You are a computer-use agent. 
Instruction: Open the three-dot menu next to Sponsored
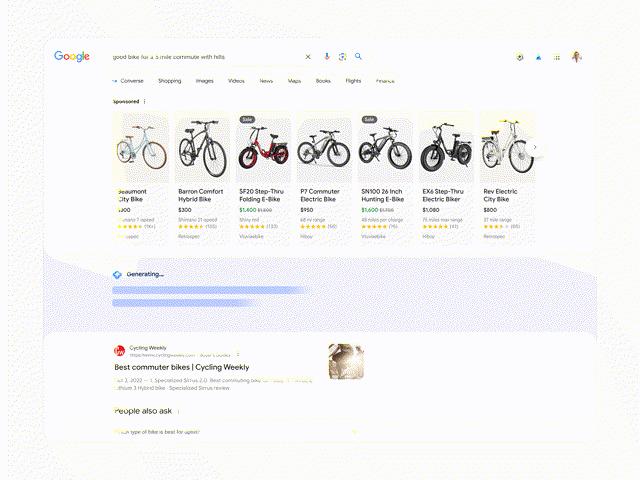coord(144,102)
